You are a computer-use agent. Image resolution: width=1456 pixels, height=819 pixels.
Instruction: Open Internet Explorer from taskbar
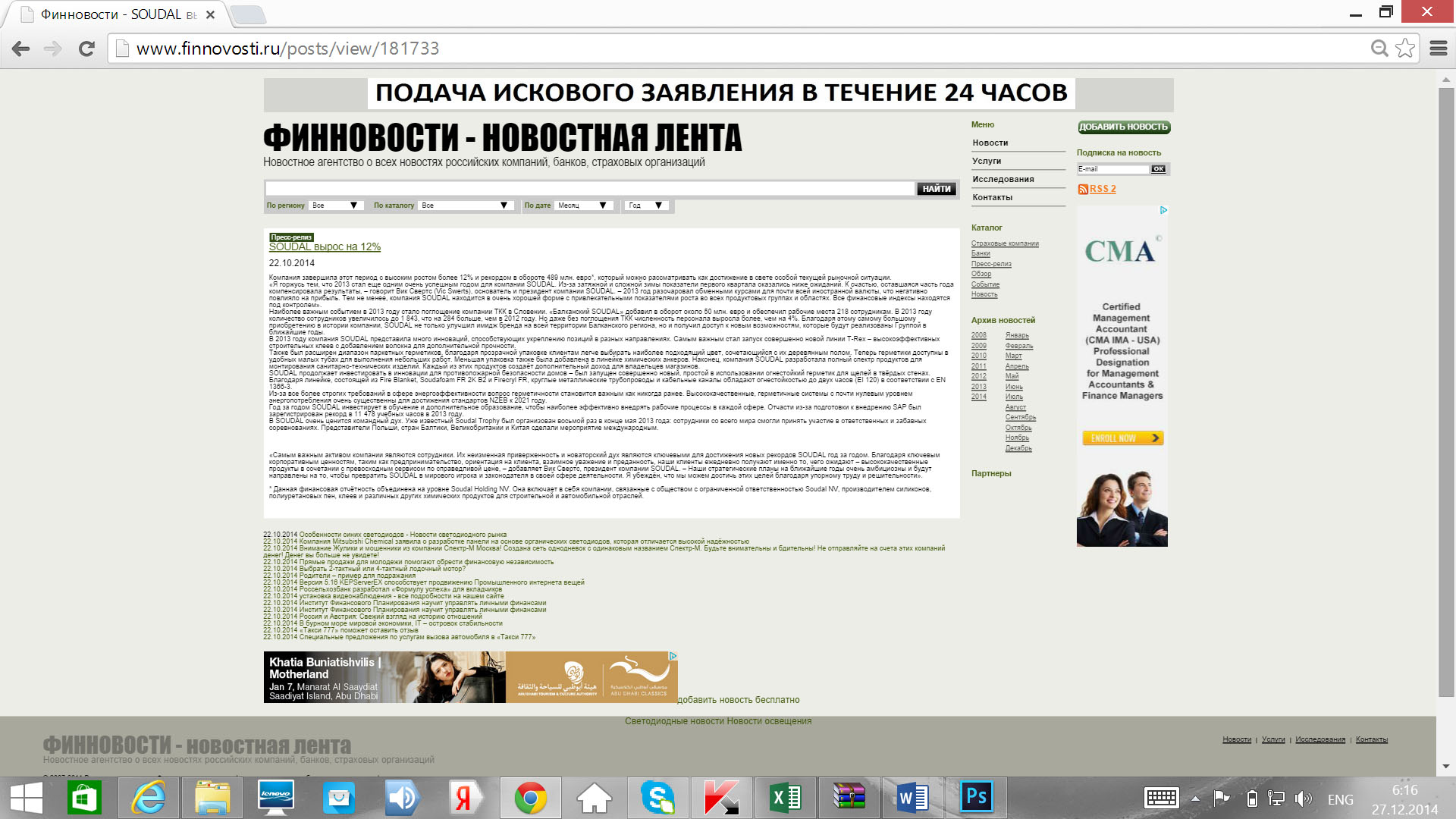149,798
